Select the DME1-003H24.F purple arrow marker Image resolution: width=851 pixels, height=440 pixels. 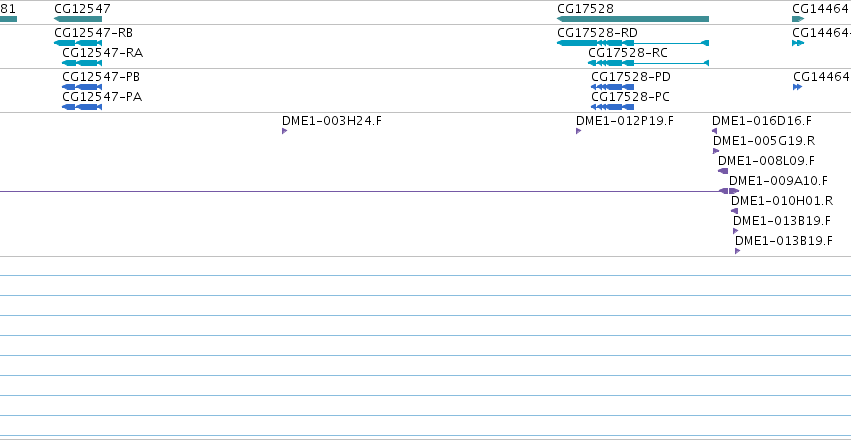[284, 131]
